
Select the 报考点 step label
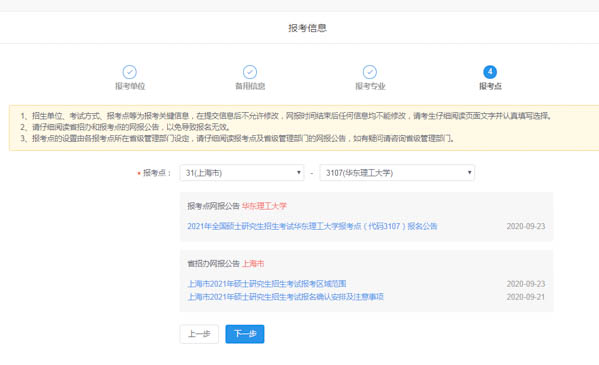tap(490, 86)
